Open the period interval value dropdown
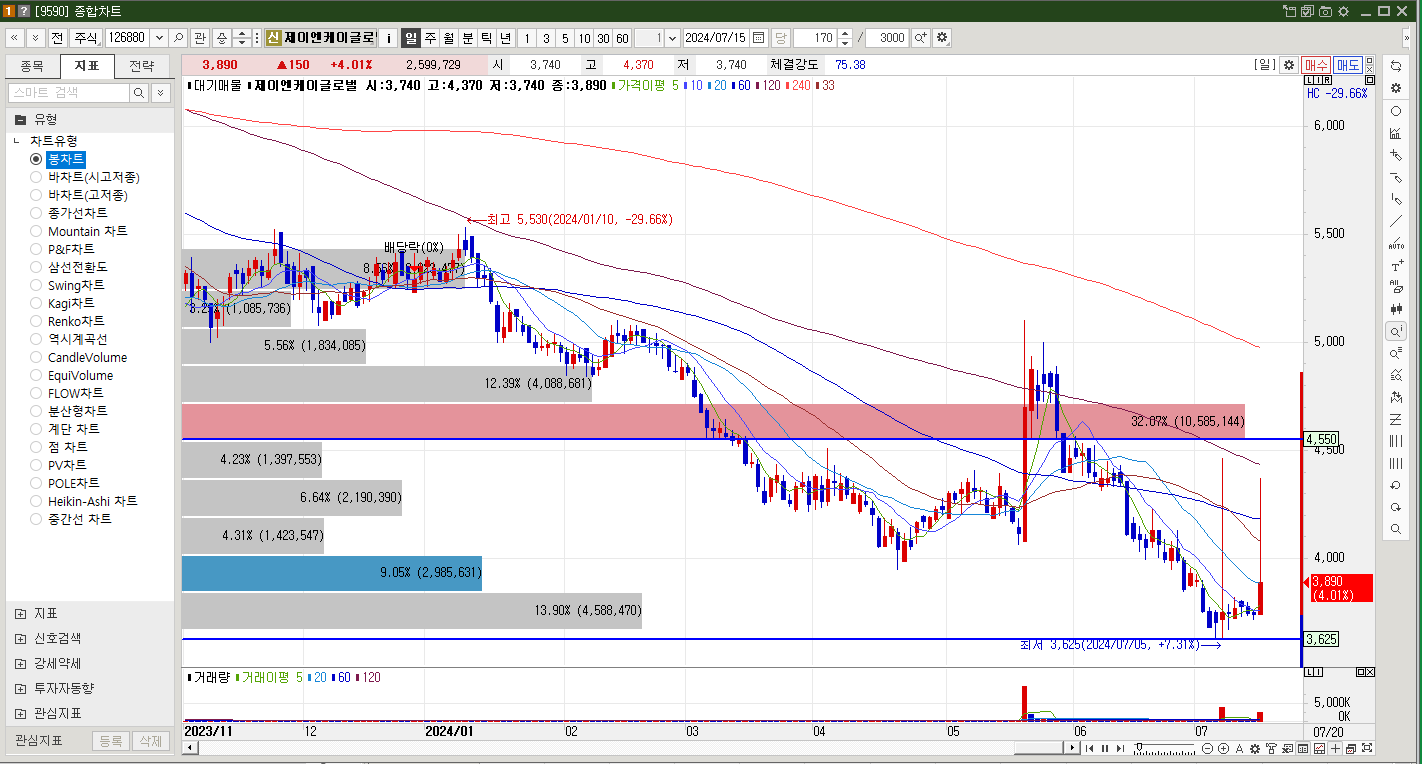The height and width of the screenshot is (764, 1422). pos(672,38)
